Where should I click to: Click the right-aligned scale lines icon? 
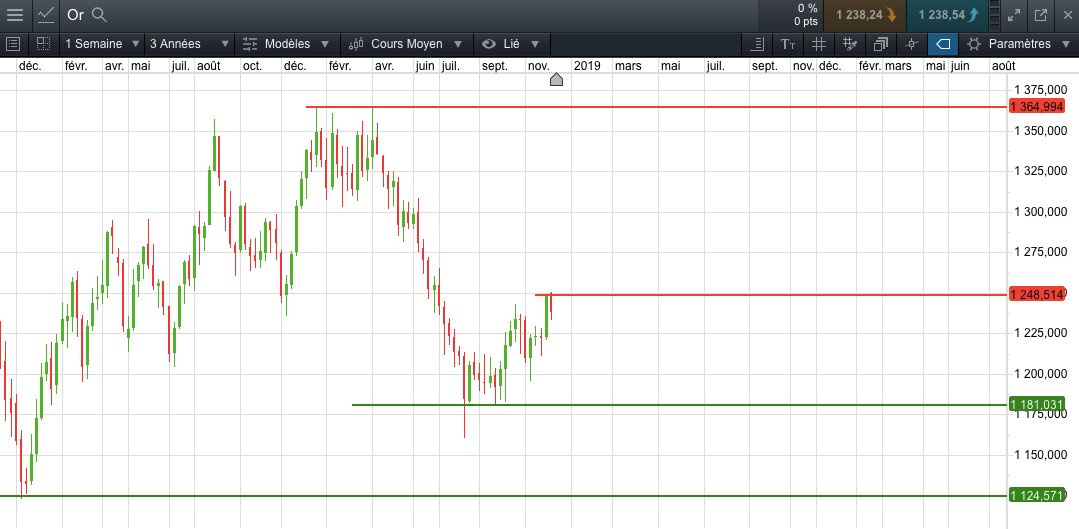click(757, 44)
